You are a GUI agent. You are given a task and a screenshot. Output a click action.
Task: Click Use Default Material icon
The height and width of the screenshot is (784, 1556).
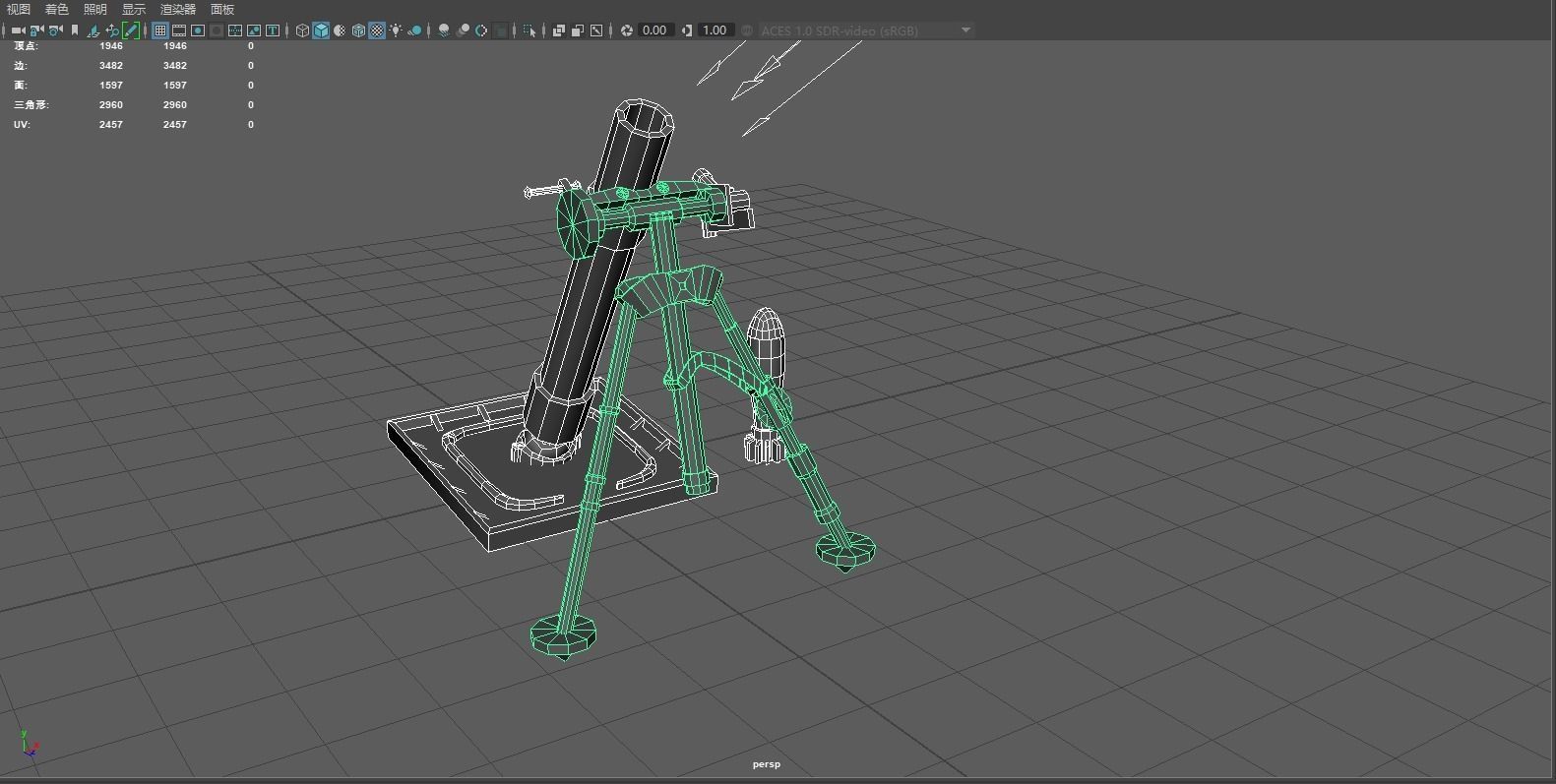click(340, 30)
